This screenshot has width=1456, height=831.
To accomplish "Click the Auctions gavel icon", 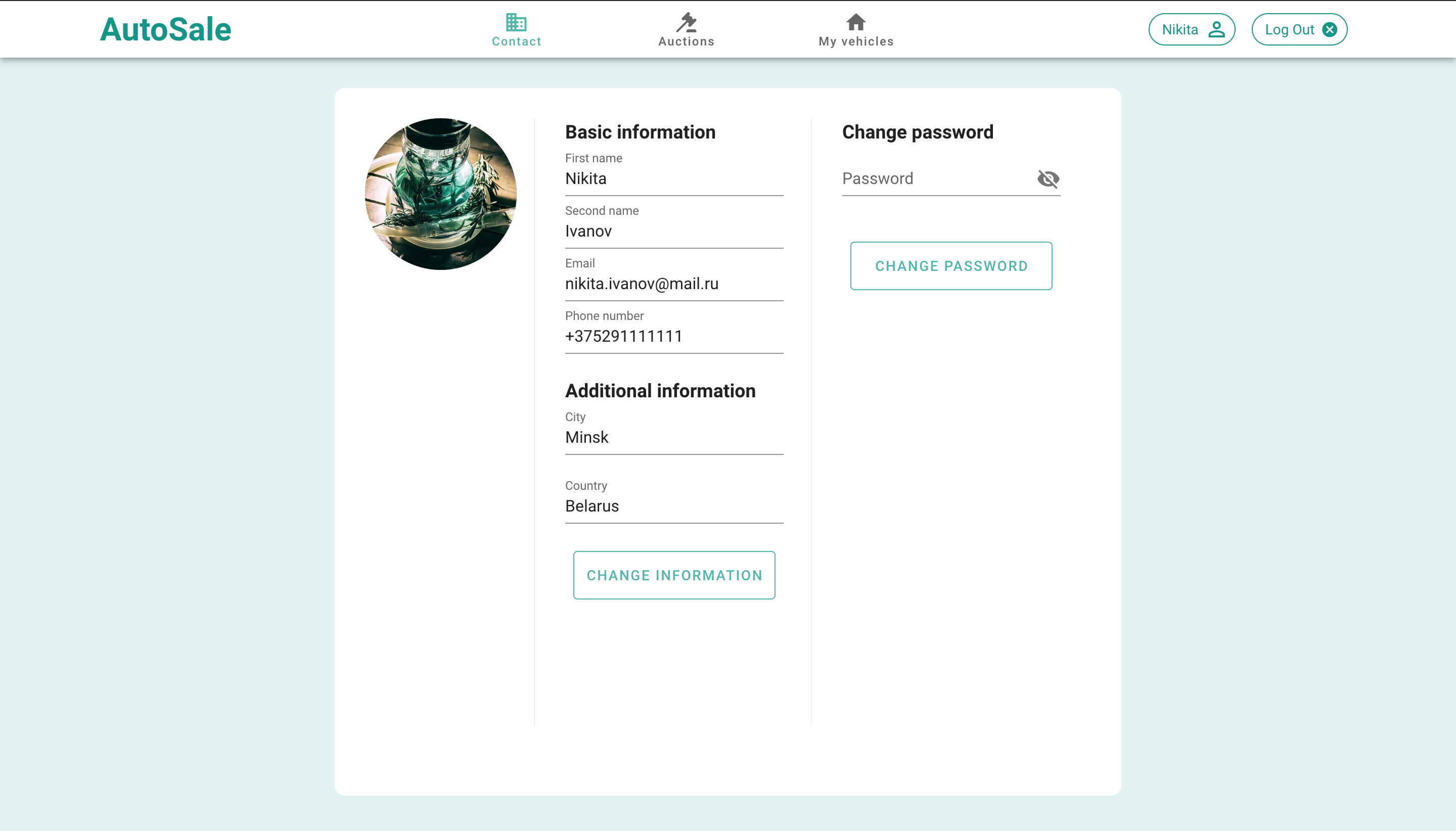I will point(686,22).
